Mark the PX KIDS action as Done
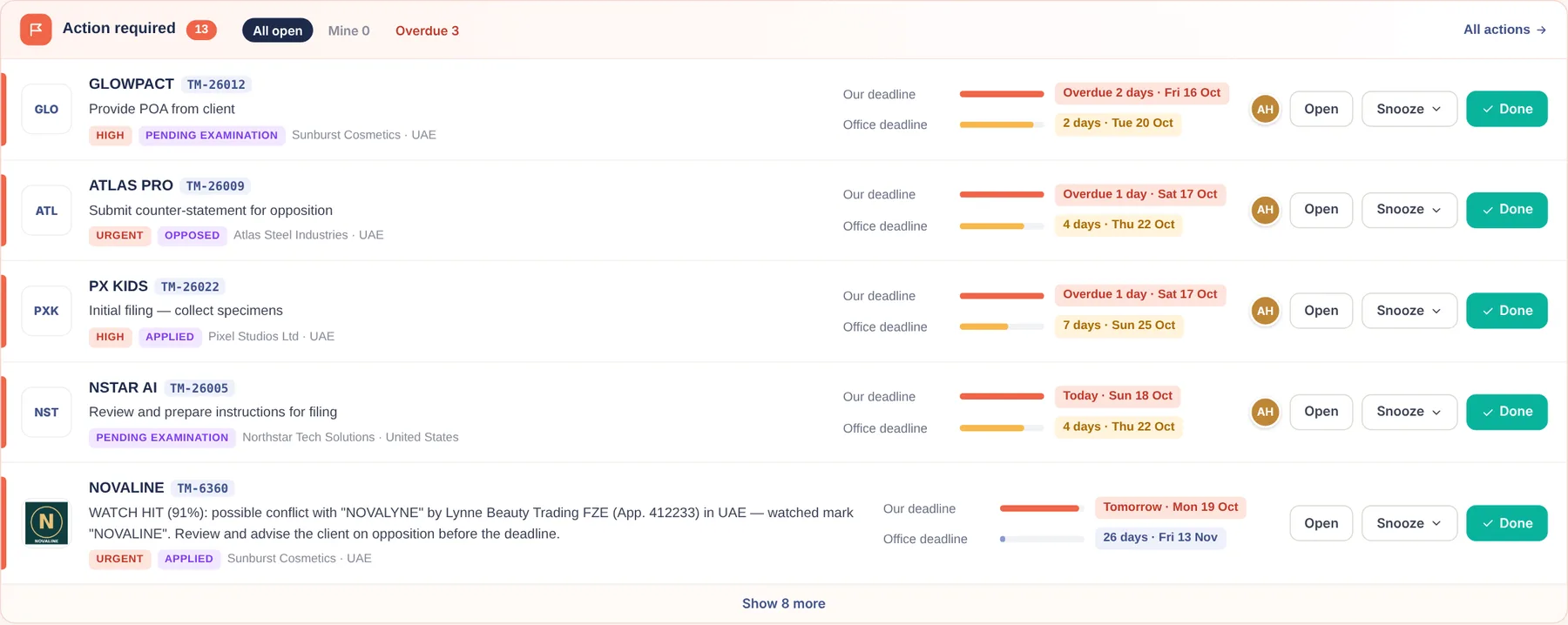 click(1506, 311)
